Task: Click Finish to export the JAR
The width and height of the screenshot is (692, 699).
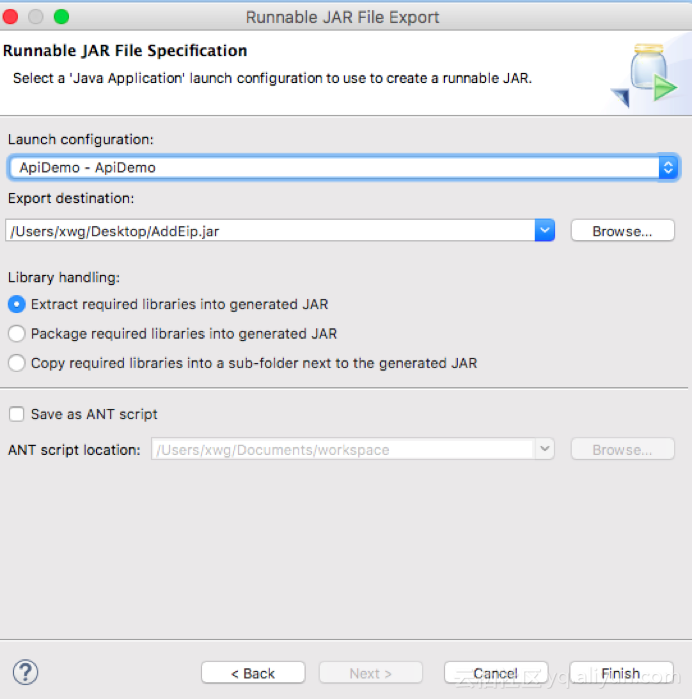Action: point(621,673)
